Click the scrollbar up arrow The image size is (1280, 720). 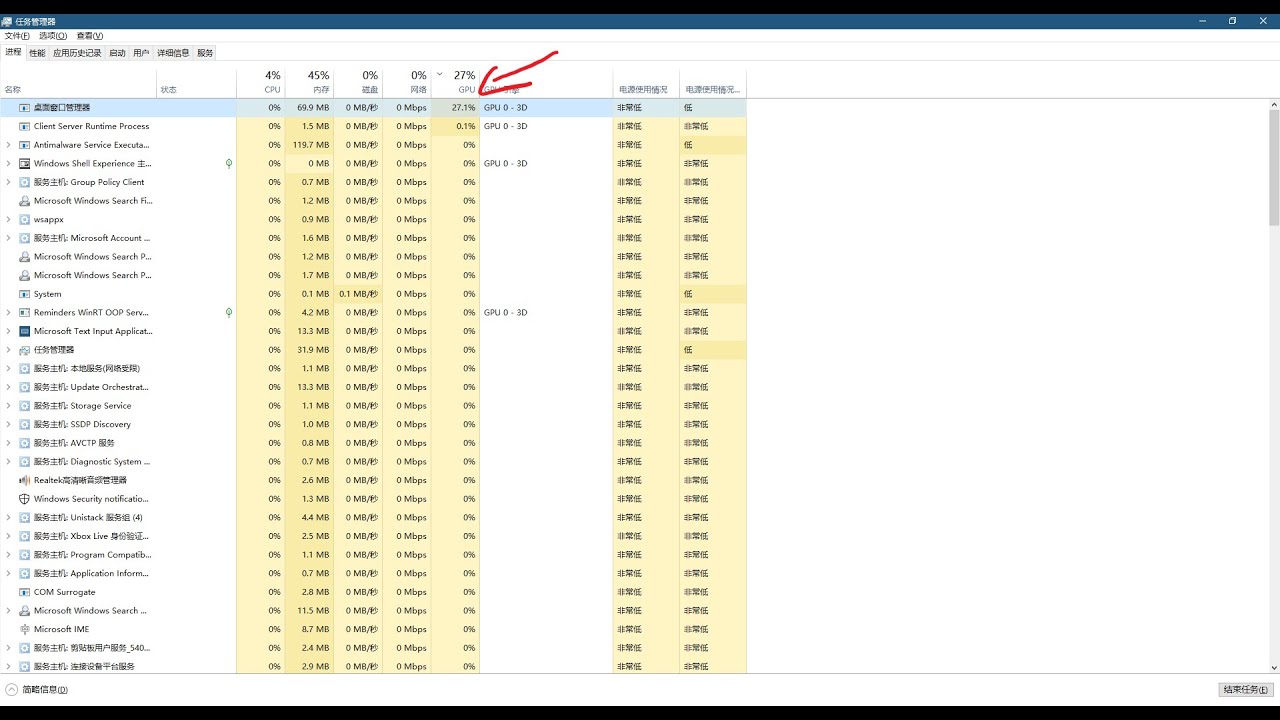click(x=1274, y=103)
